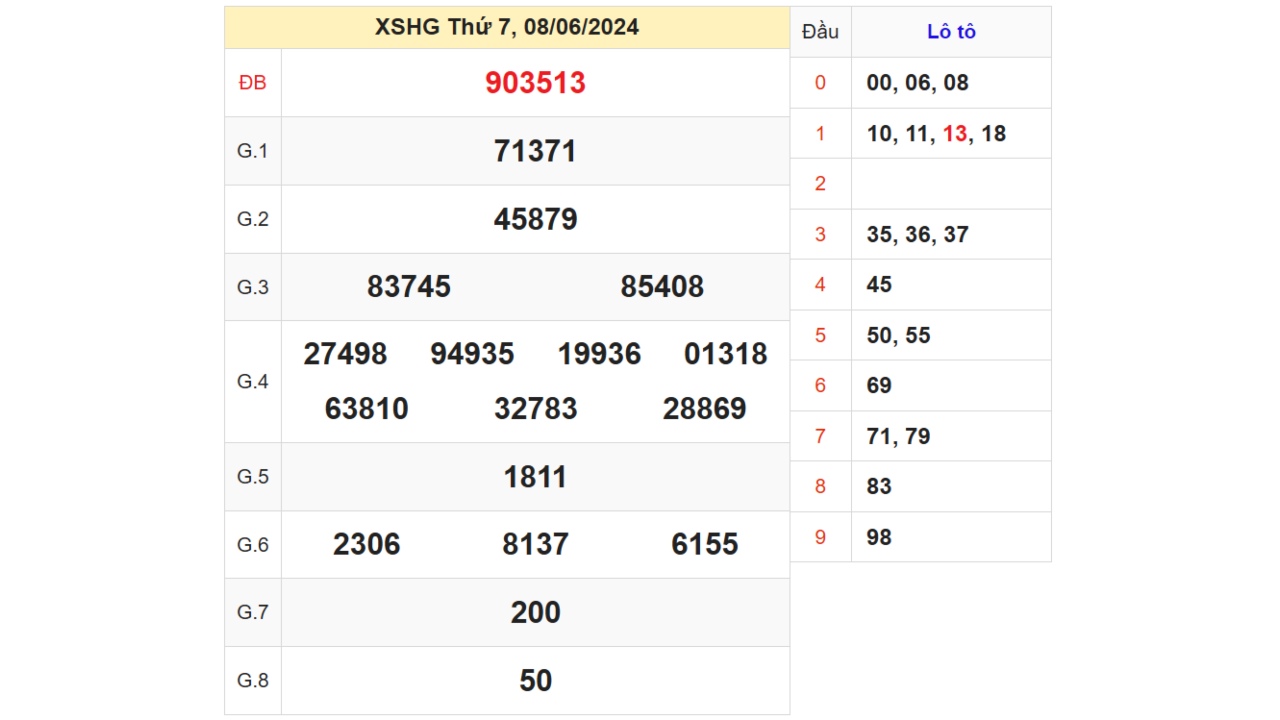Select the G.1 row label
Viewport: 1280px width, 720px height.
coord(253,151)
